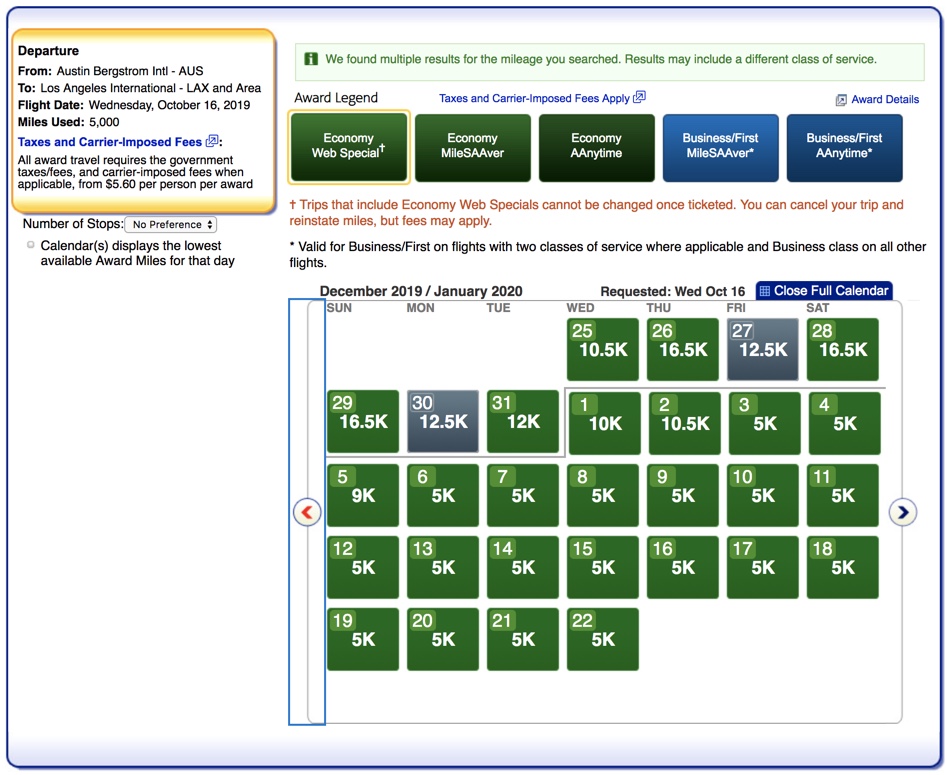Image resolution: width=947 pixels, height=775 pixels.
Task: Choose January 14 at 5K miles
Action: [522, 567]
